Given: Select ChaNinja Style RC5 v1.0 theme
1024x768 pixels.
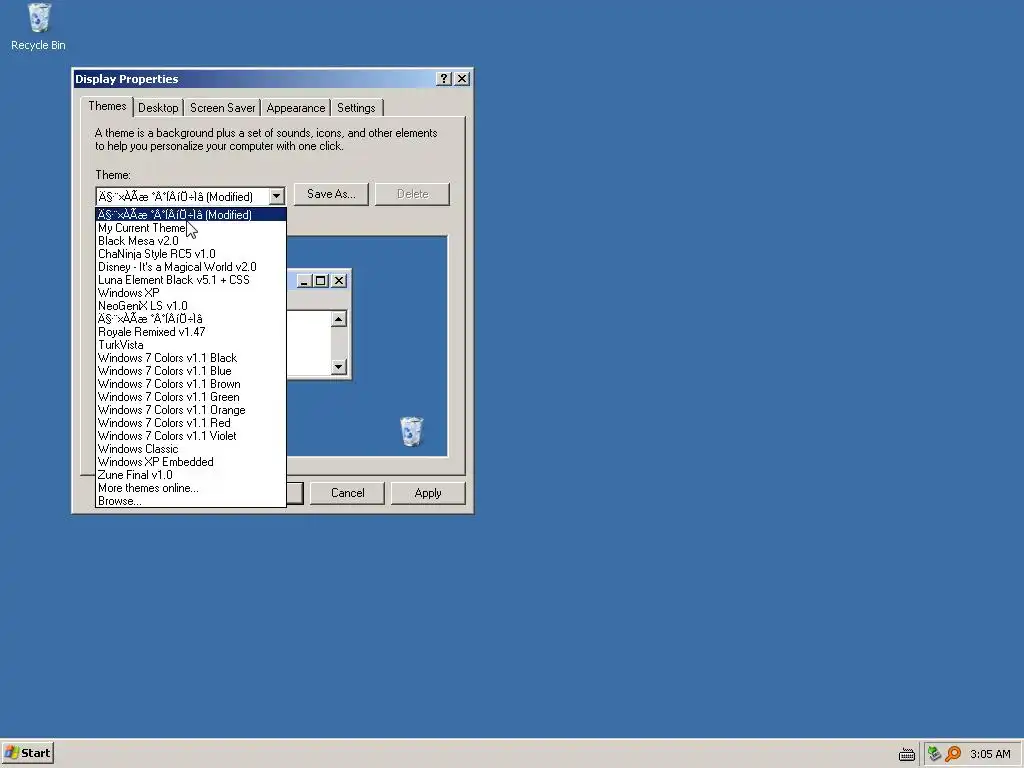Looking at the screenshot, I should [191, 254].
